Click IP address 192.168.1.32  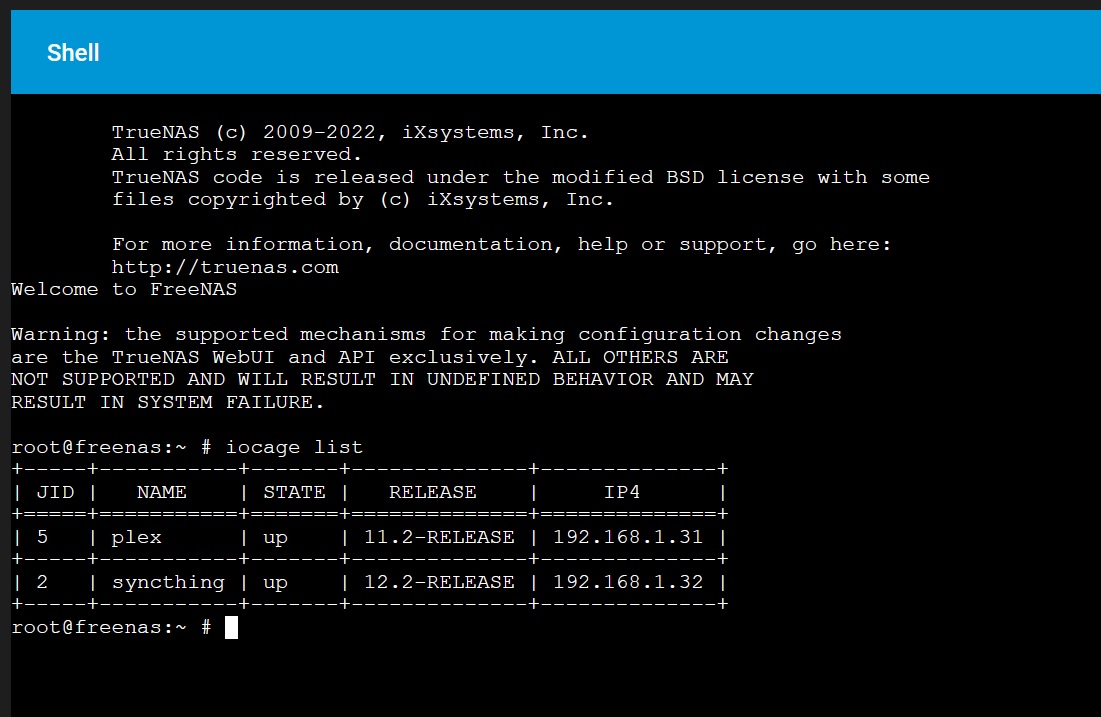(628, 582)
